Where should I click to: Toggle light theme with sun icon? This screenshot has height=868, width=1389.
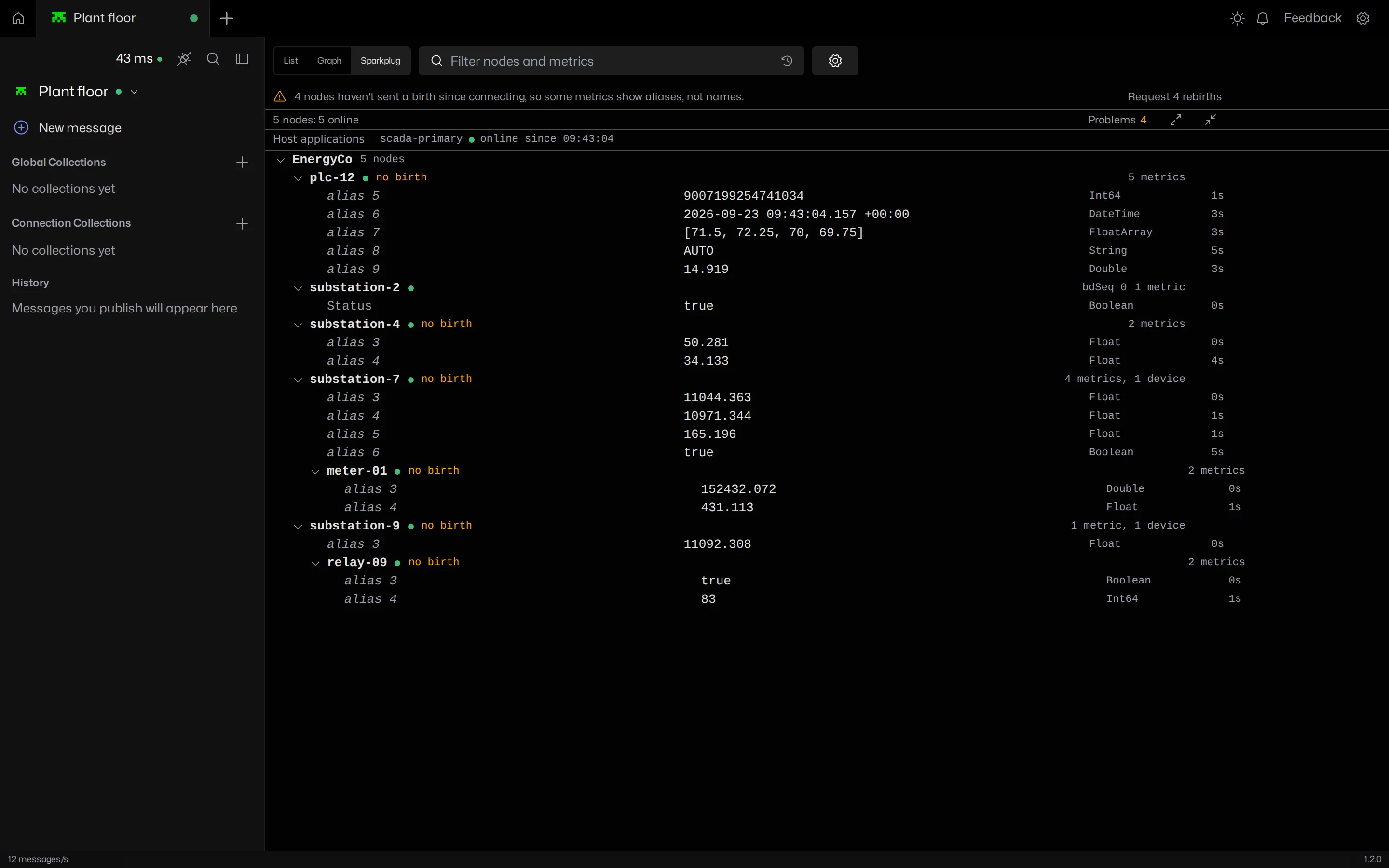(1238, 18)
